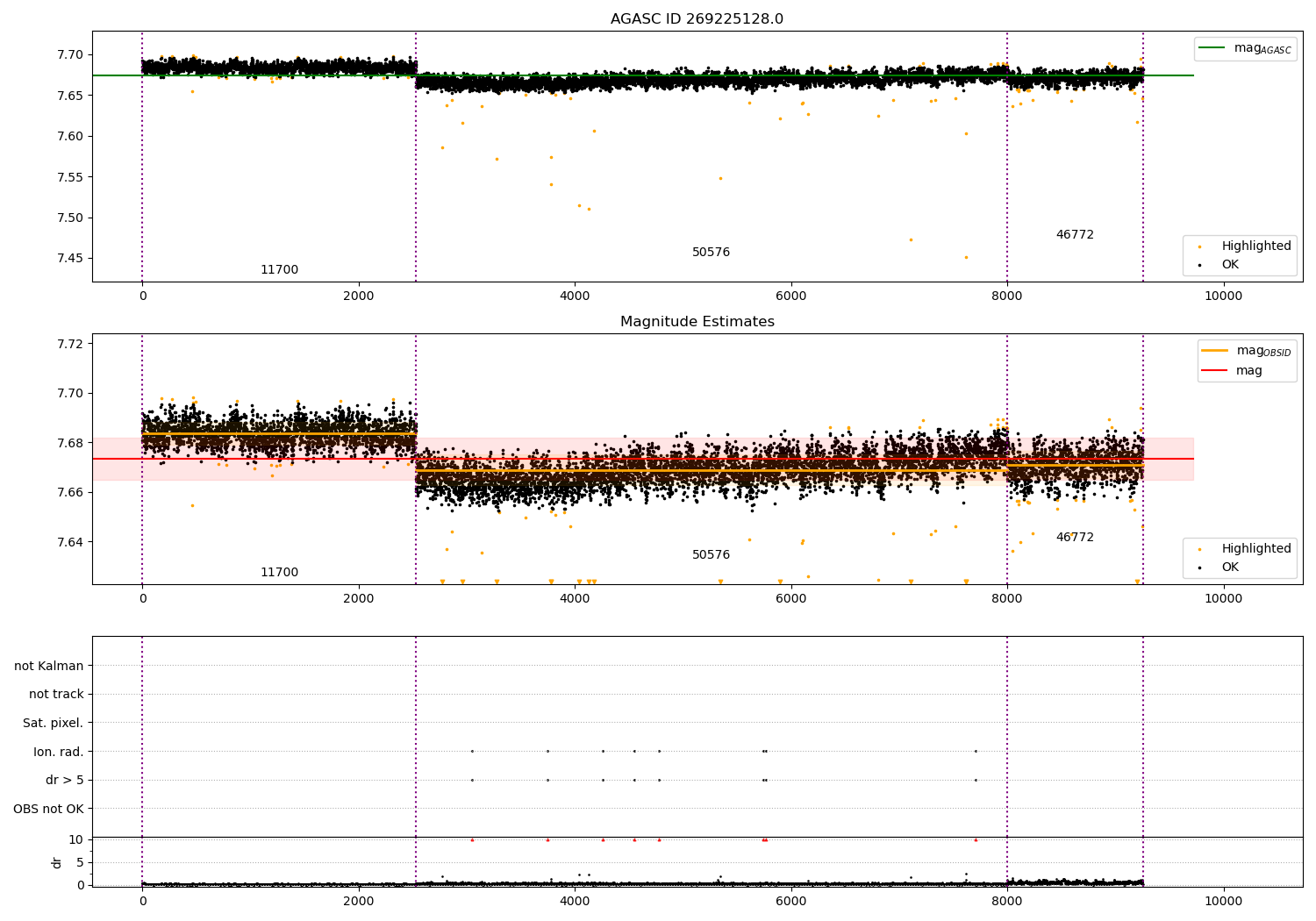
Task: Click the 4000 x-tick under the top plot
Action: click(575, 296)
